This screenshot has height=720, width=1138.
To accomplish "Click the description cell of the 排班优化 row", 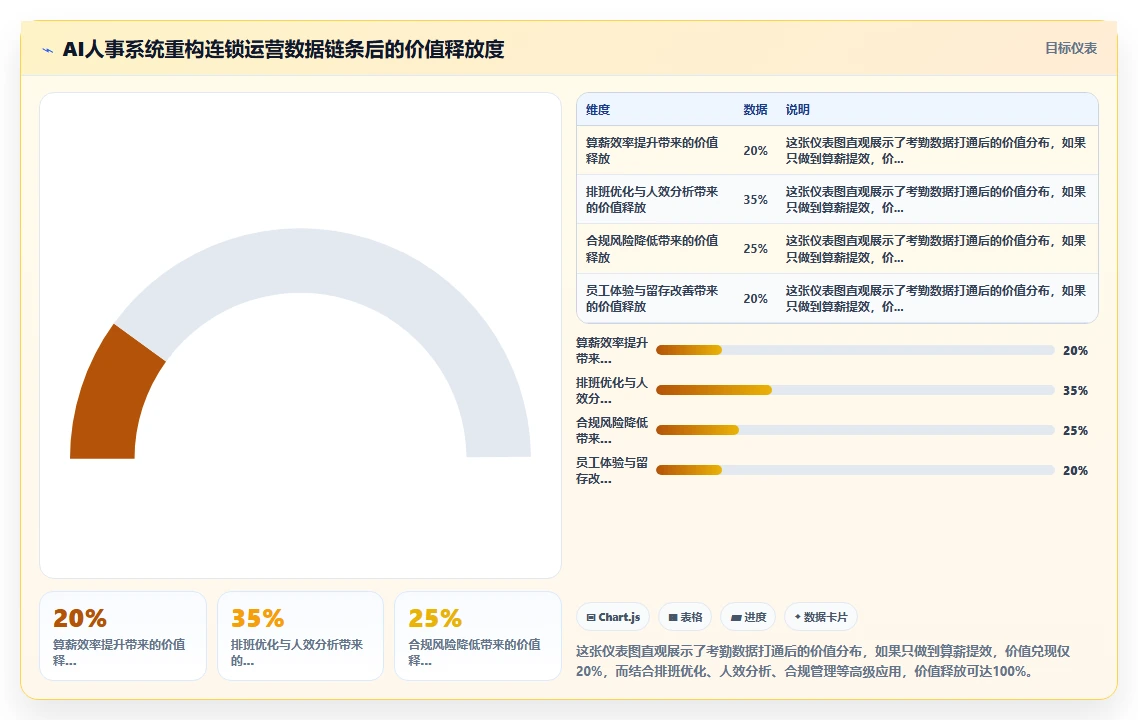I will [x=936, y=200].
